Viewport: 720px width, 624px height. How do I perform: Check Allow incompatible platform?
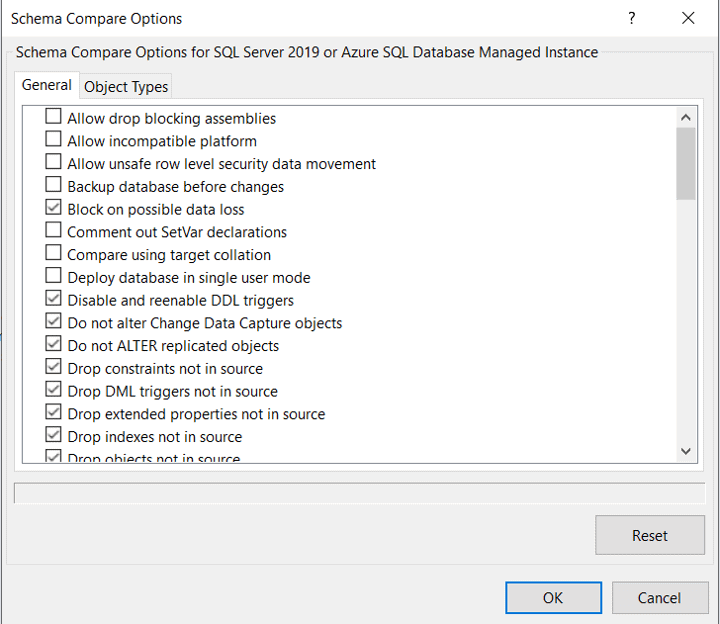click(x=53, y=139)
